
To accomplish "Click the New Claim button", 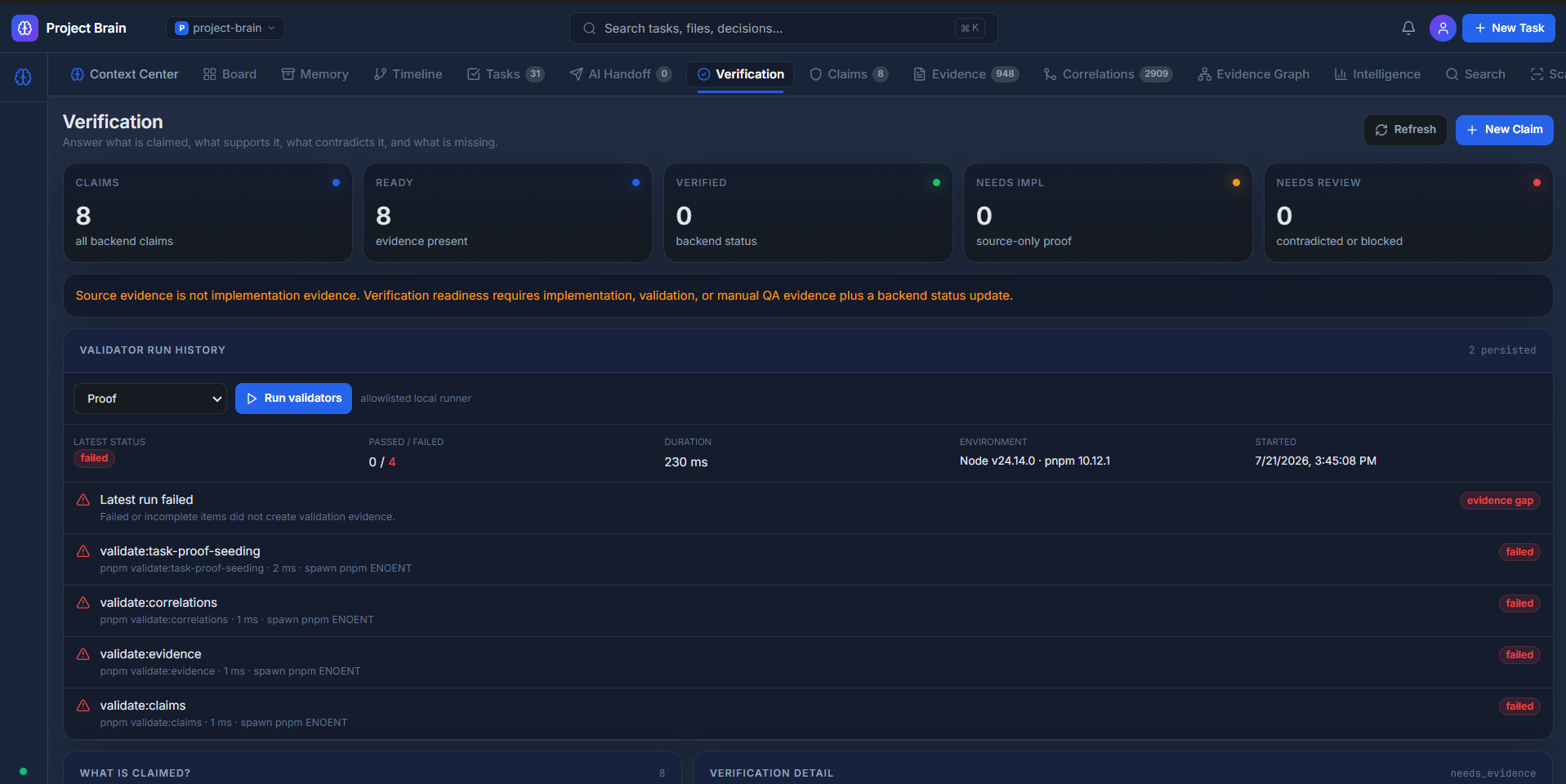I will click(x=1504, y=130).
